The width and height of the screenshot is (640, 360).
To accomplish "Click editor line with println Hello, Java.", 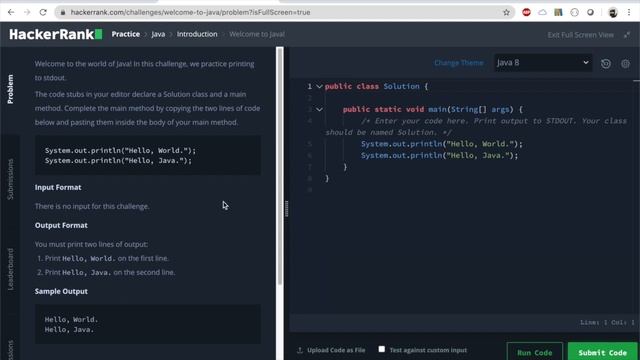I will 439,156.
